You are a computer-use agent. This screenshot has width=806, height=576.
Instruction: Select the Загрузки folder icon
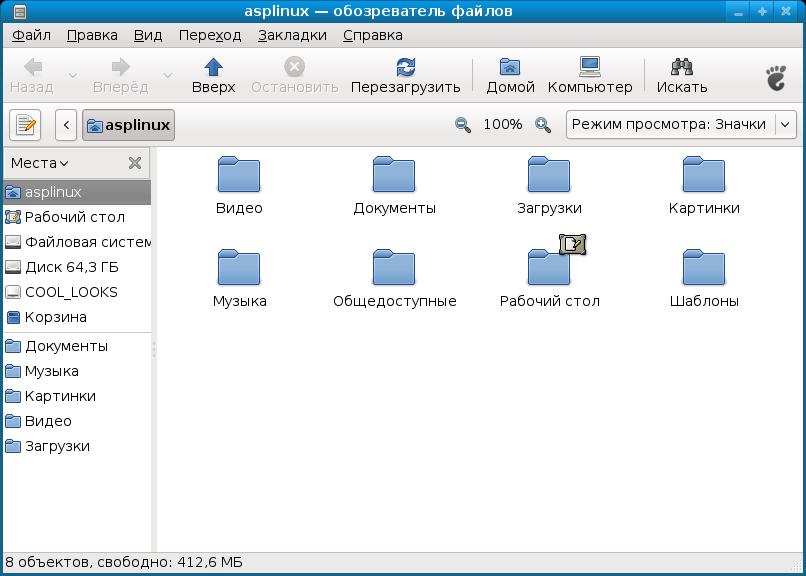click(549, 175)
